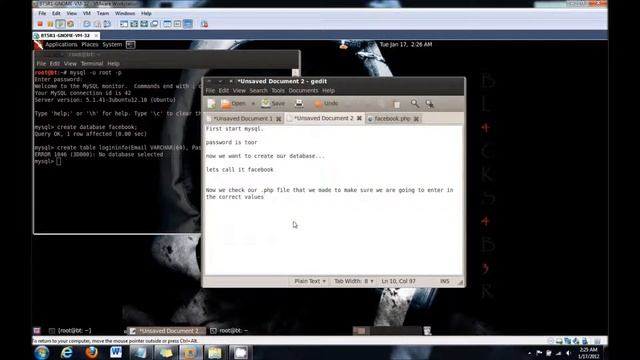640x360 pixels.
Task: Open the Tab Width dropdown
Action: [x=353, y=281]
